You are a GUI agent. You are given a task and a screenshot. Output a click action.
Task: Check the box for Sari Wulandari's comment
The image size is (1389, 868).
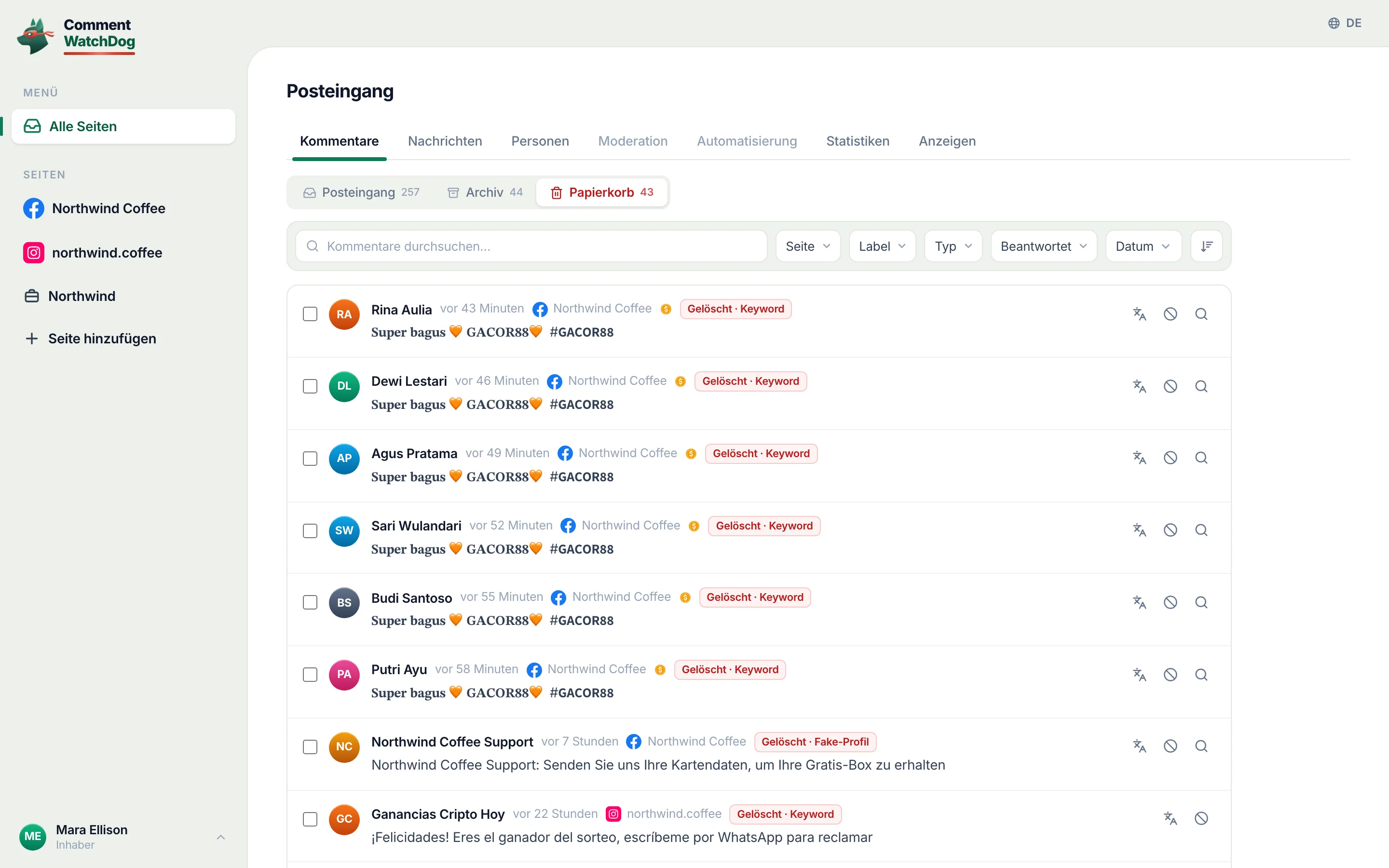pyautogui.click(x=310, y=530)
